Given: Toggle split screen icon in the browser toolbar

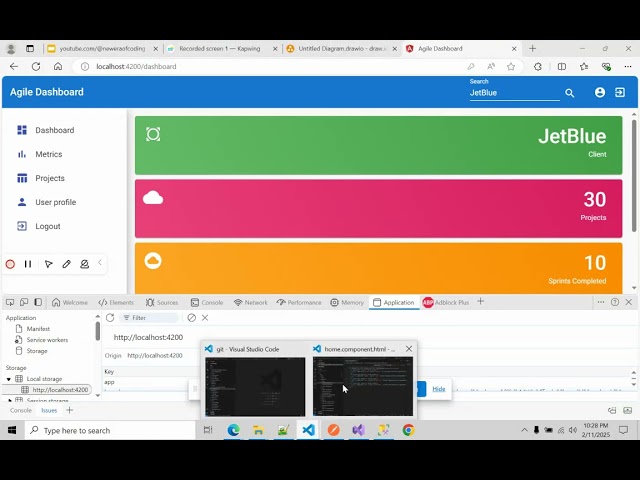Looking at the screenshot, I should [x=562, y=67].
